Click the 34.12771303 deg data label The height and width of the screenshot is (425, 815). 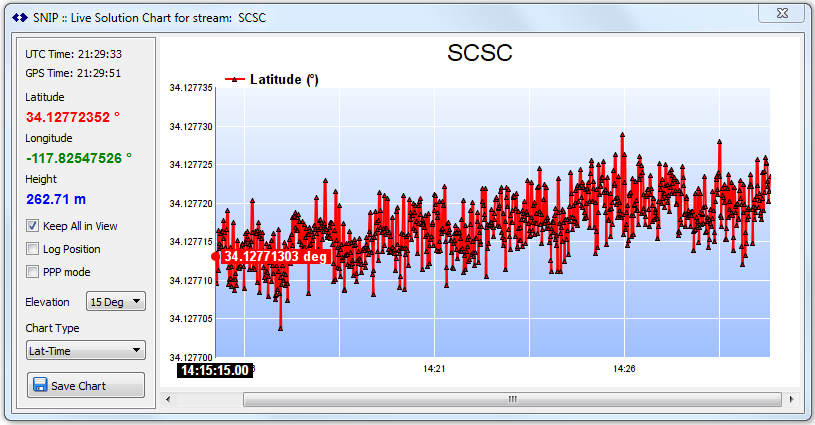pyautogui.click(x=275, y=257)
